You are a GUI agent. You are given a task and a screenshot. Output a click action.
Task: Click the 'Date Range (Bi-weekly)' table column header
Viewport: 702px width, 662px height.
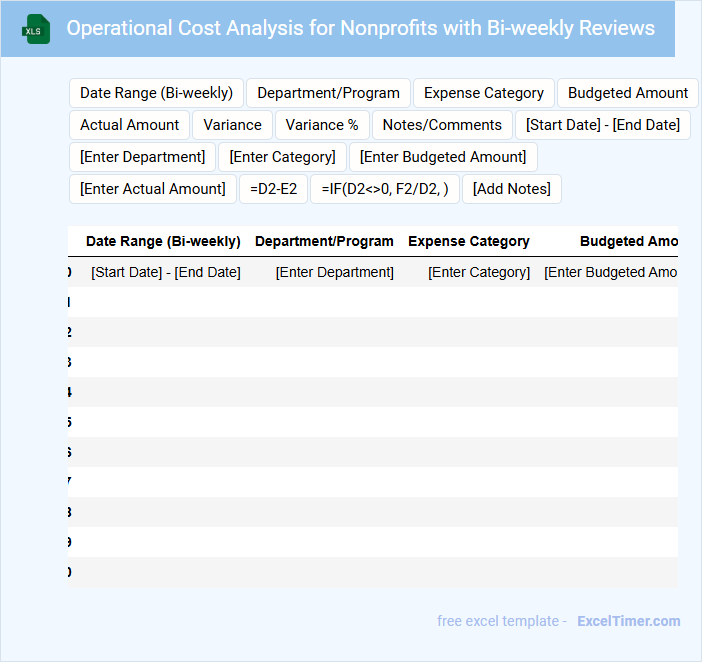163,241
